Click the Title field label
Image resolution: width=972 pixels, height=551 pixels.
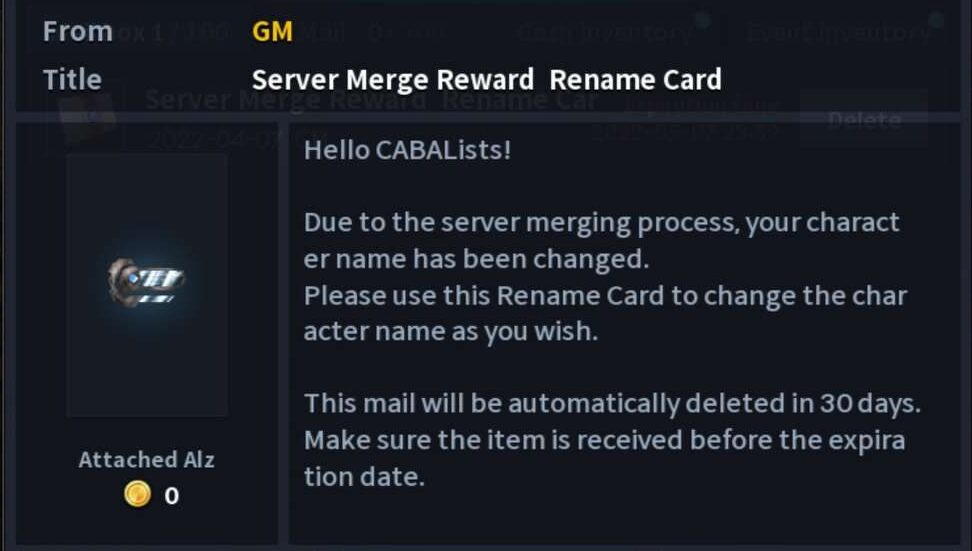coord(72,79)
